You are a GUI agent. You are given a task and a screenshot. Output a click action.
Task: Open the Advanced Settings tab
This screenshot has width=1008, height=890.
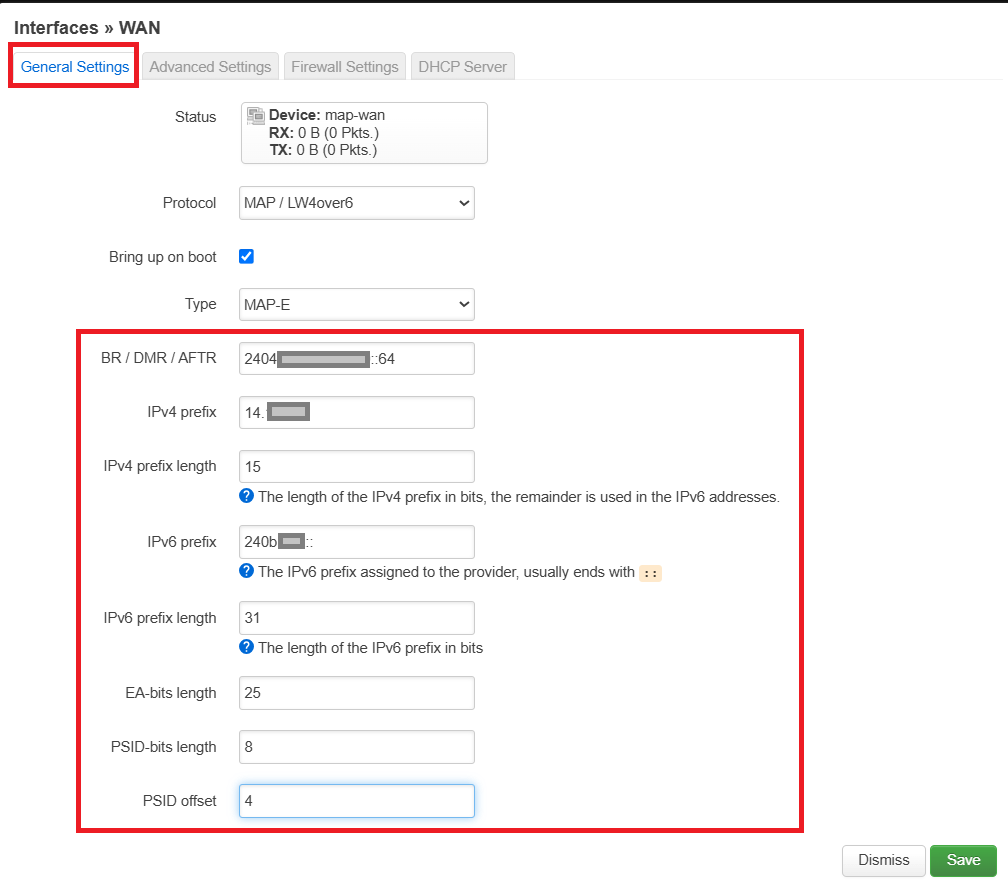coord(210,67)
